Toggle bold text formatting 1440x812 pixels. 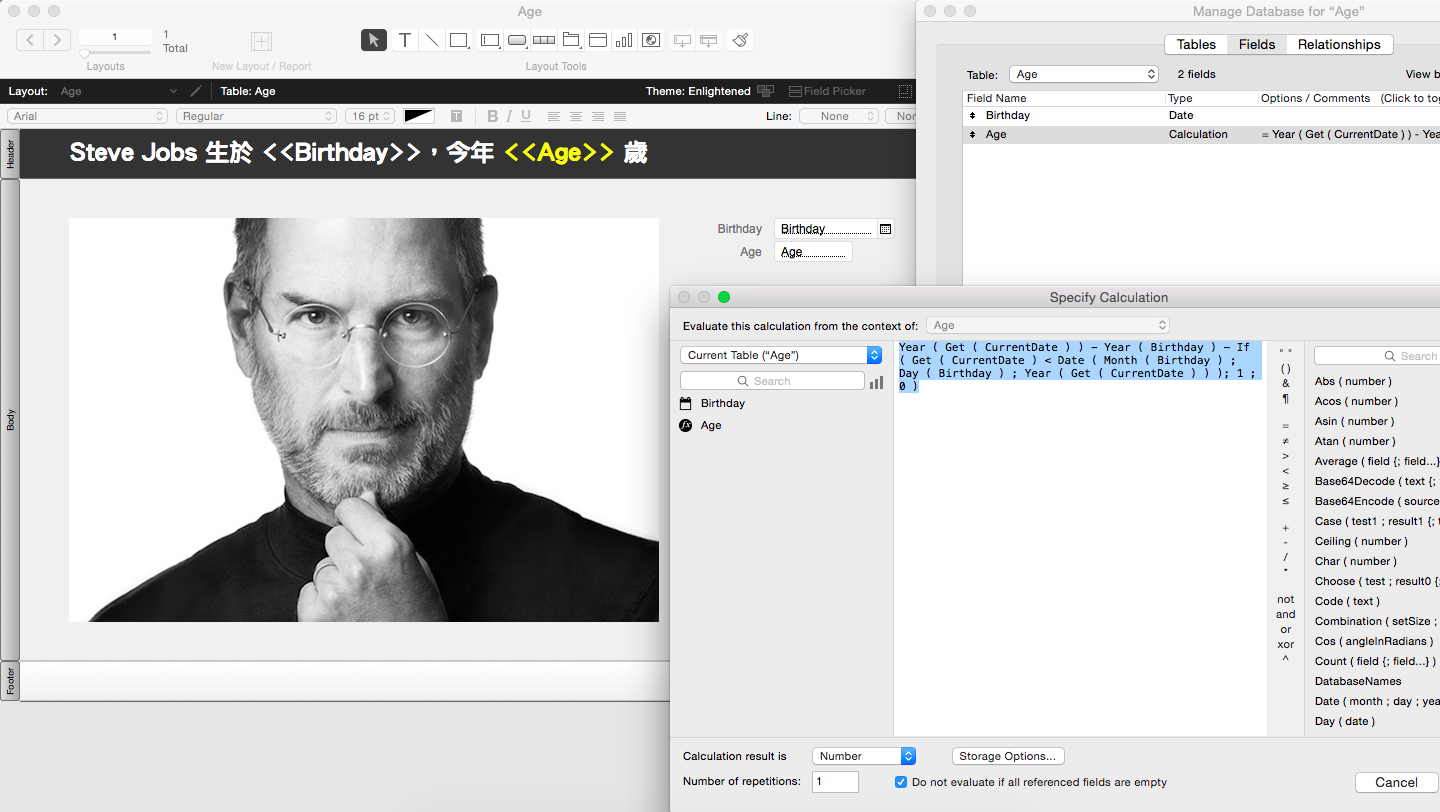[492, 116]
